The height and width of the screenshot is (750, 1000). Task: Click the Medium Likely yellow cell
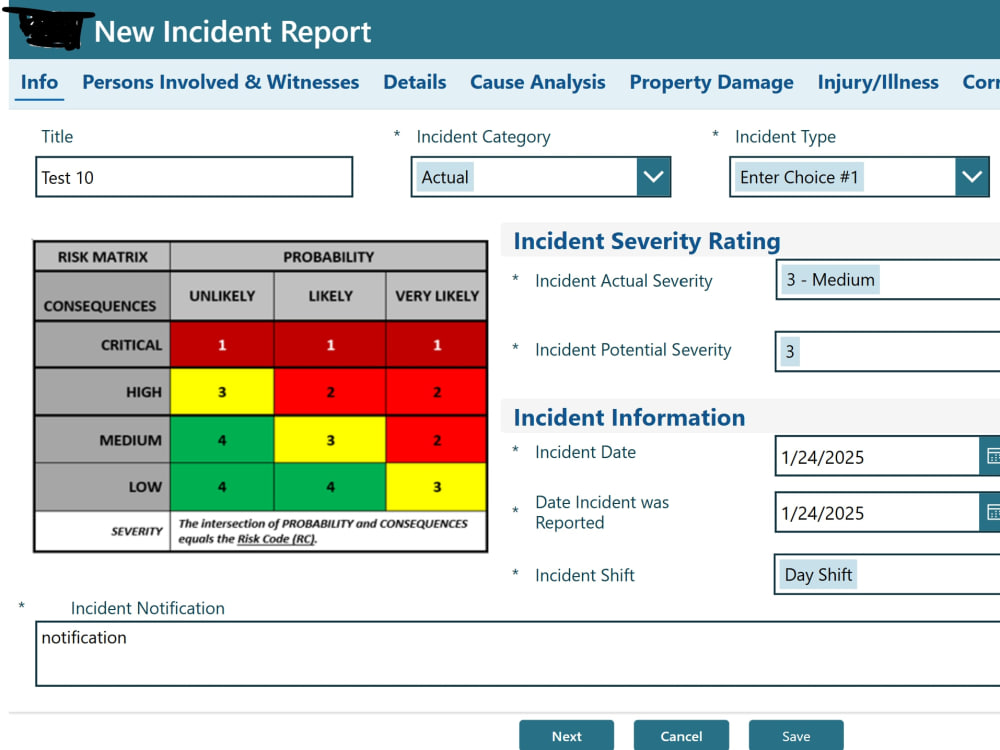tap(330, 439)
